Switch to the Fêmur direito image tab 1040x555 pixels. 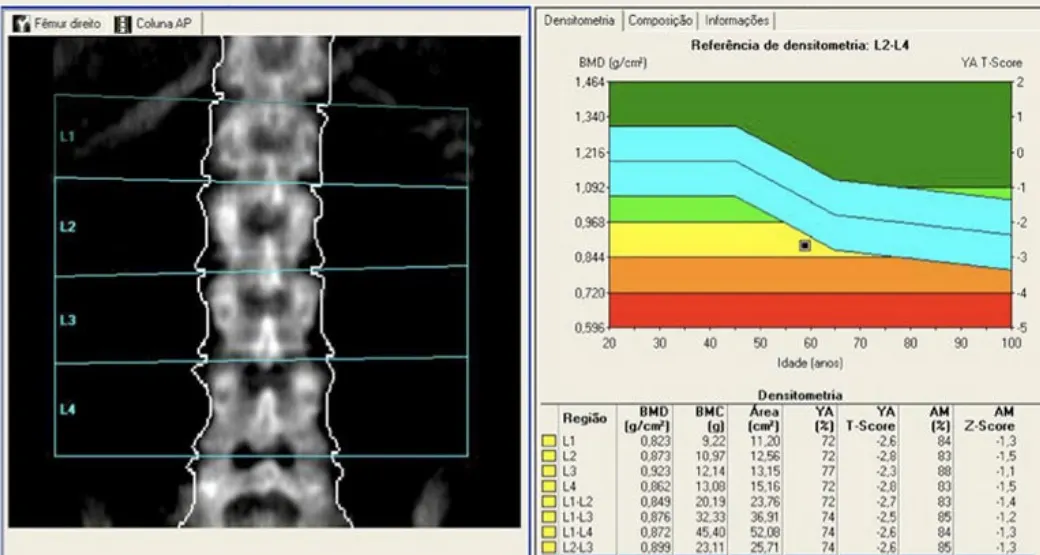coord(58,24)
